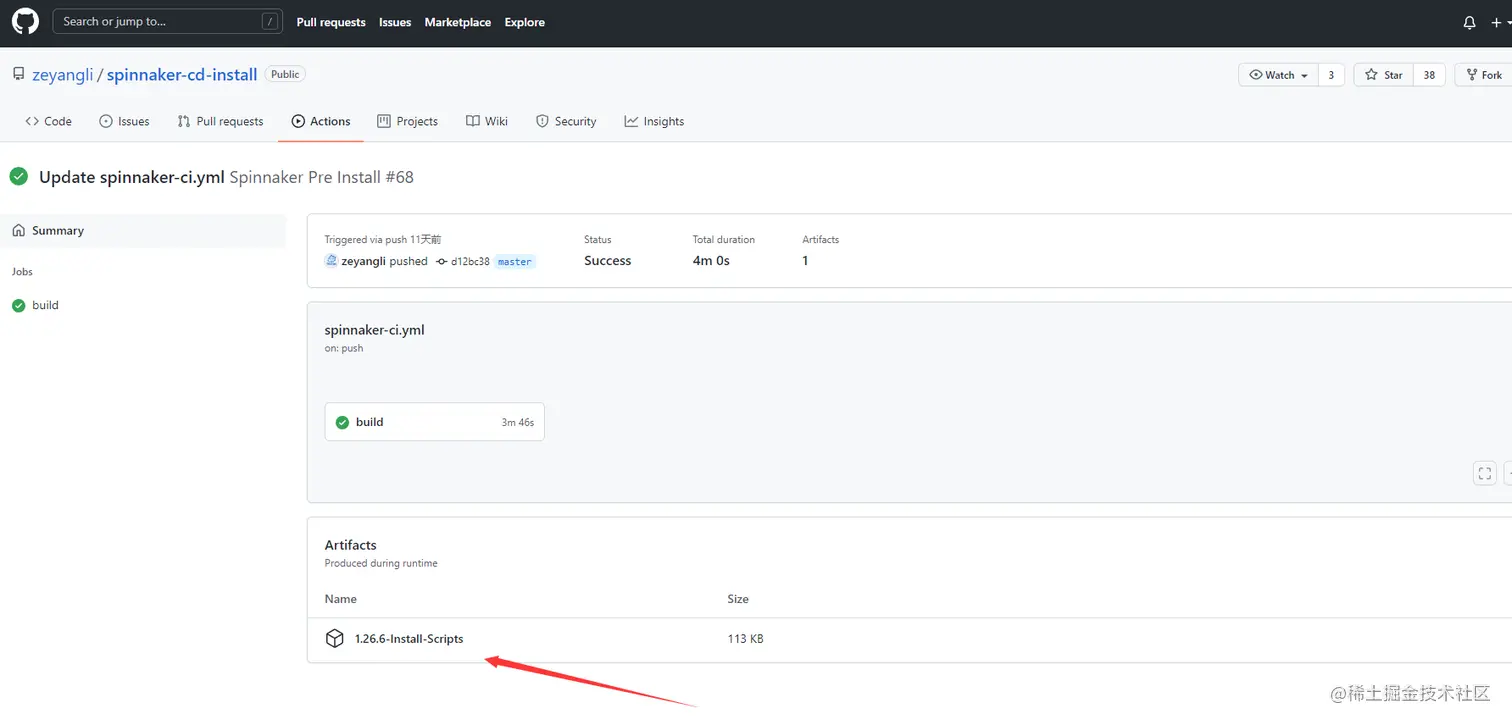Open the master branch label

click(x=515, y=261)
